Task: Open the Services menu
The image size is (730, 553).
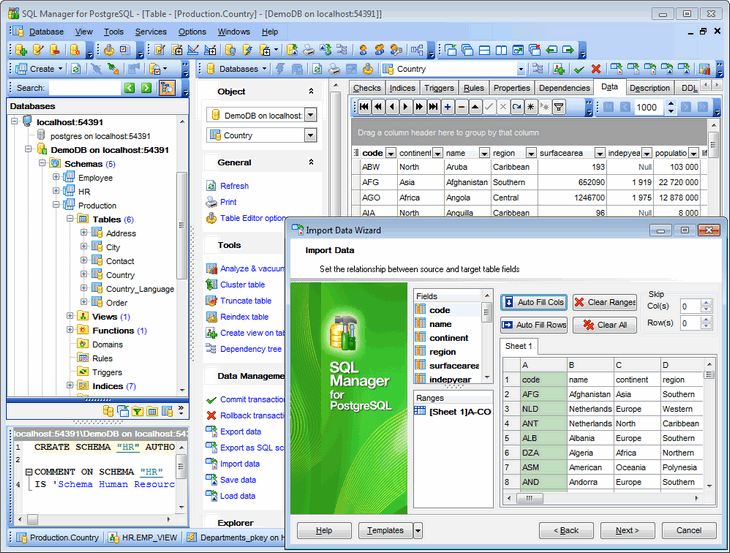Action: (x=151, y=32)
